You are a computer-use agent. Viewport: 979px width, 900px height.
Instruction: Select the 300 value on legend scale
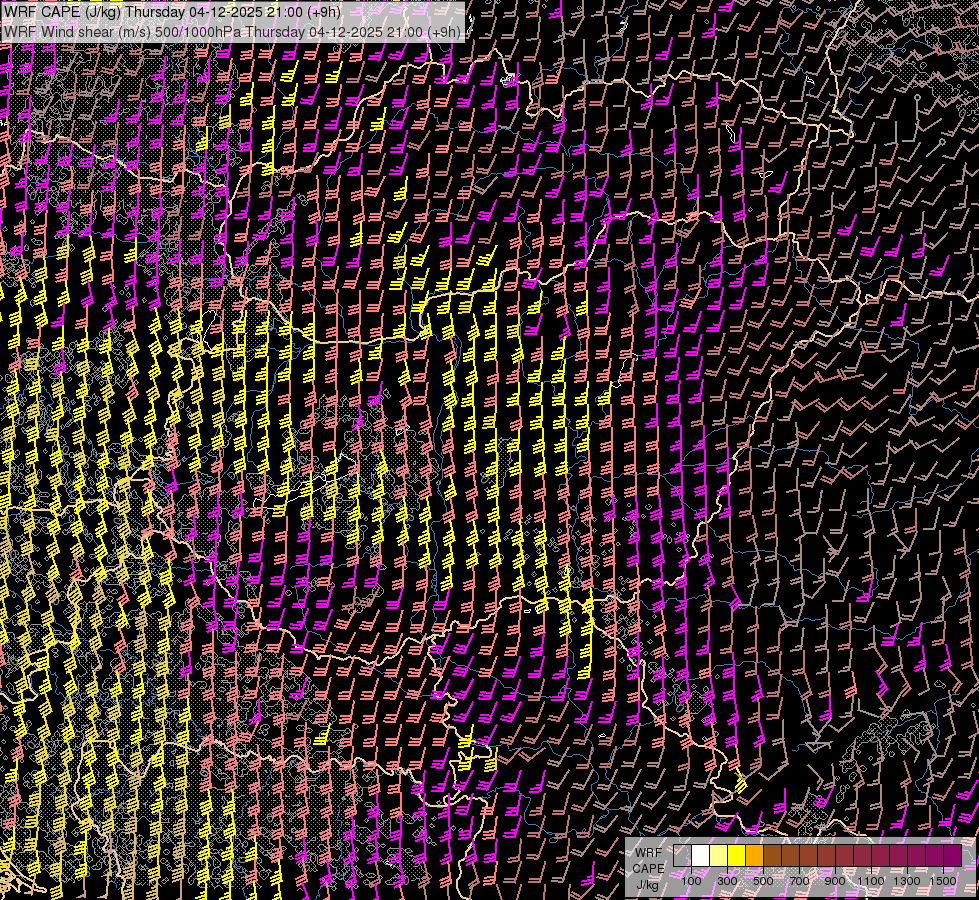point(727,881)
